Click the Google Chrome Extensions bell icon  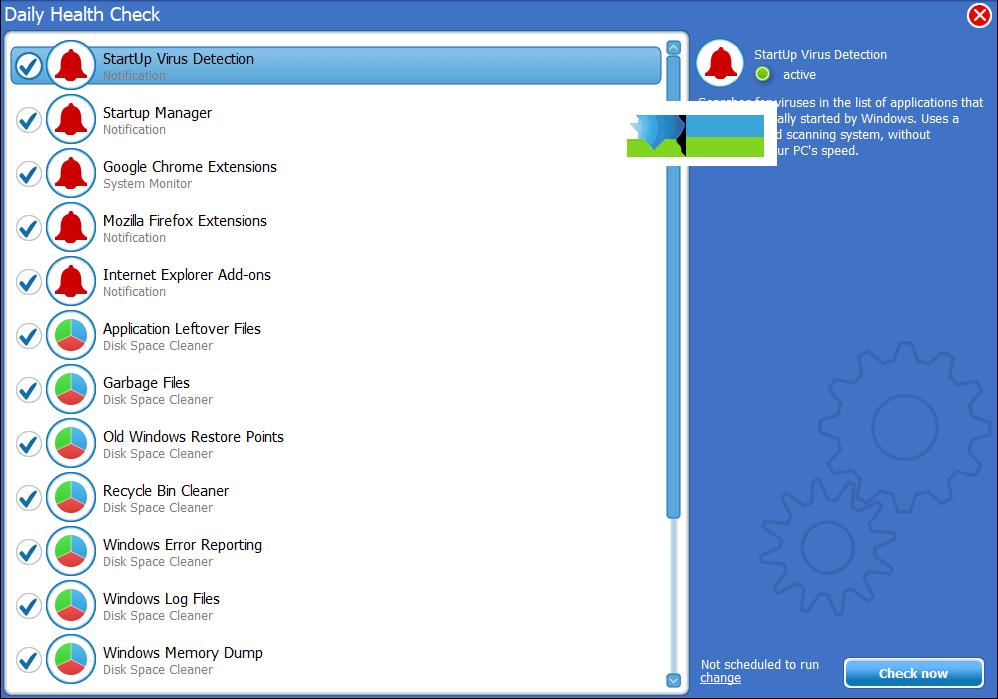[71, 173]
